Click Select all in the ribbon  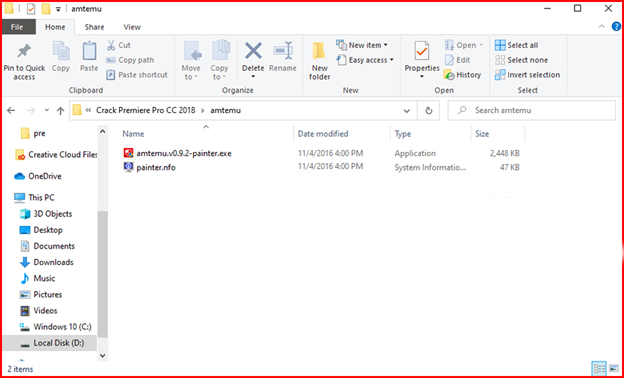[x=516, y=45]
